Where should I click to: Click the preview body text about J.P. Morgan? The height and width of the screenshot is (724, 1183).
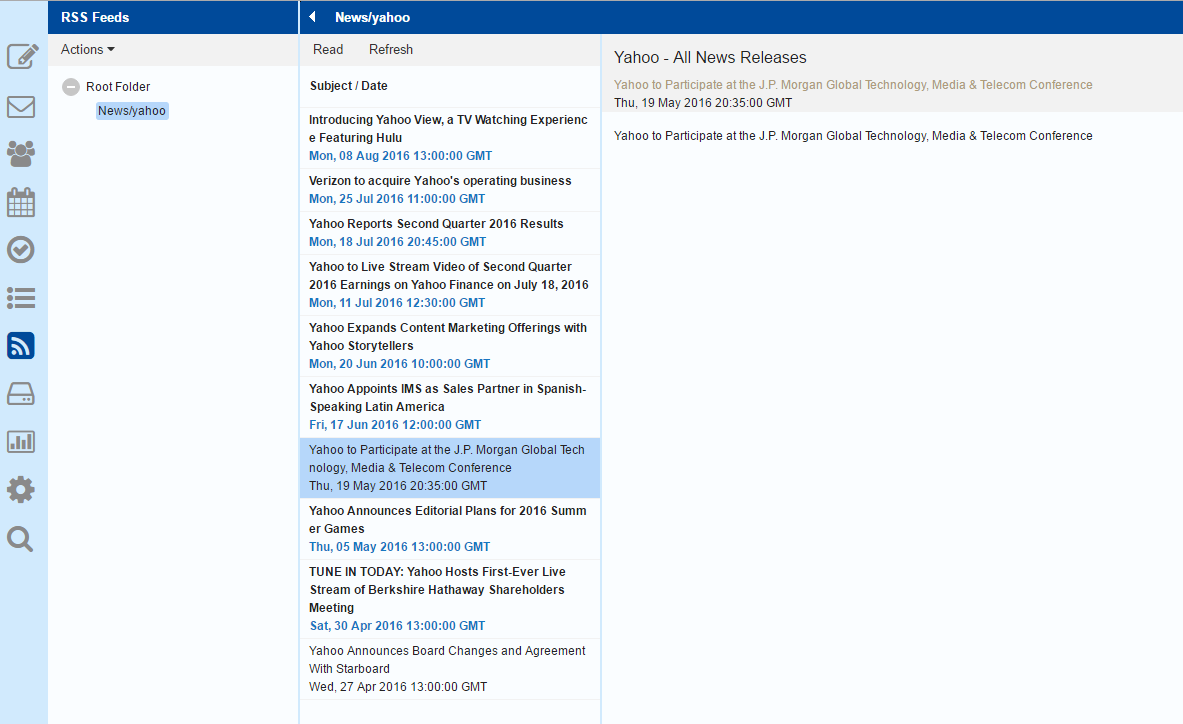pyautogui.click(x=853, y=137)
